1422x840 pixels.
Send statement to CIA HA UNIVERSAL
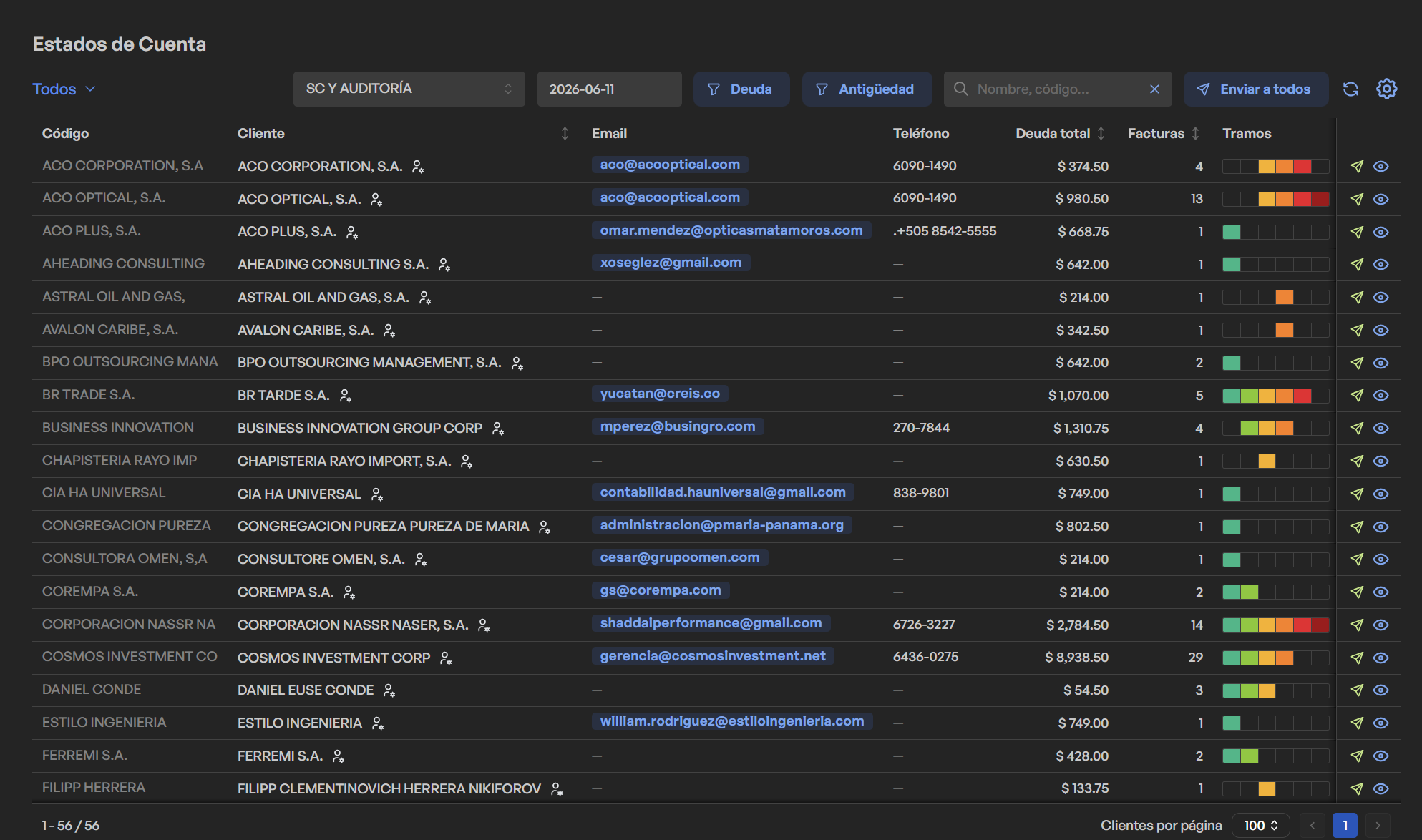[x=1357, y=494]
